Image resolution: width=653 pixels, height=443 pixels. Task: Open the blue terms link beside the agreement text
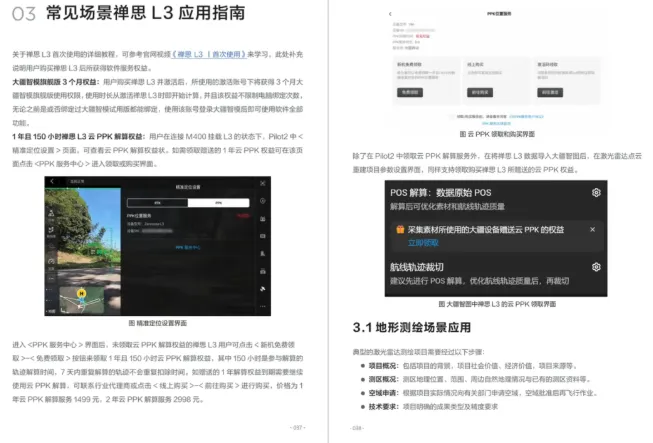(526, 117)
